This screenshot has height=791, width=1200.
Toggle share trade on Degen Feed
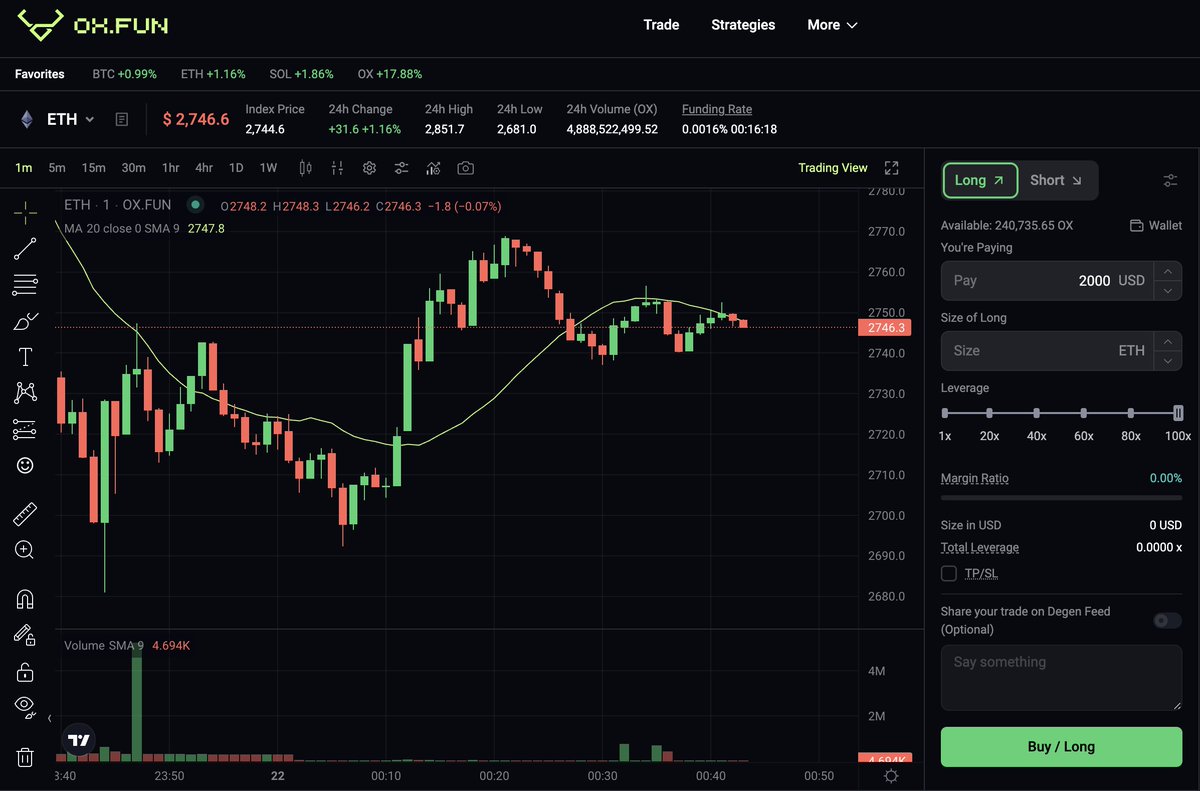click(1166, 621)
